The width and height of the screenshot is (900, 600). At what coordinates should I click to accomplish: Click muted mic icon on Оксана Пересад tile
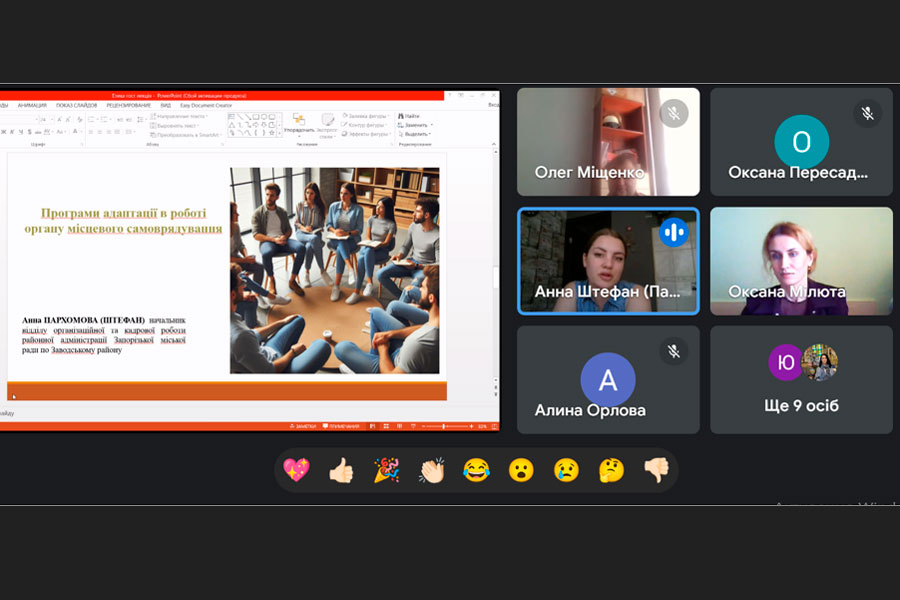tap(867, 113)
